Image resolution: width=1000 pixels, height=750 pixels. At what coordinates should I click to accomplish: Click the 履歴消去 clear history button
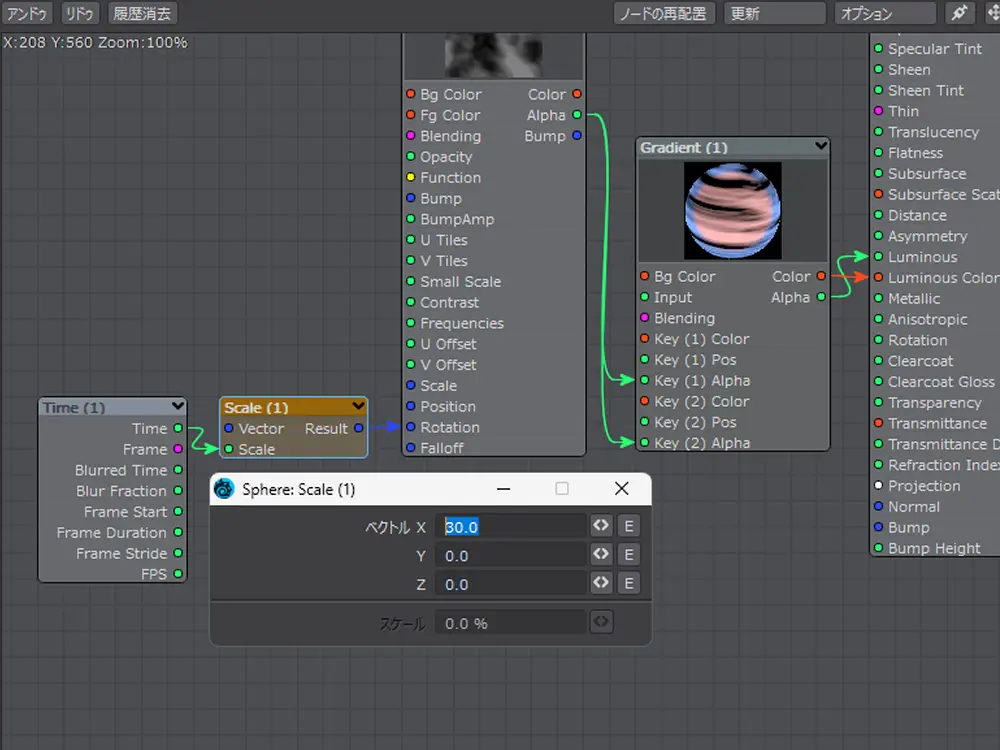[x=142, y=14]
